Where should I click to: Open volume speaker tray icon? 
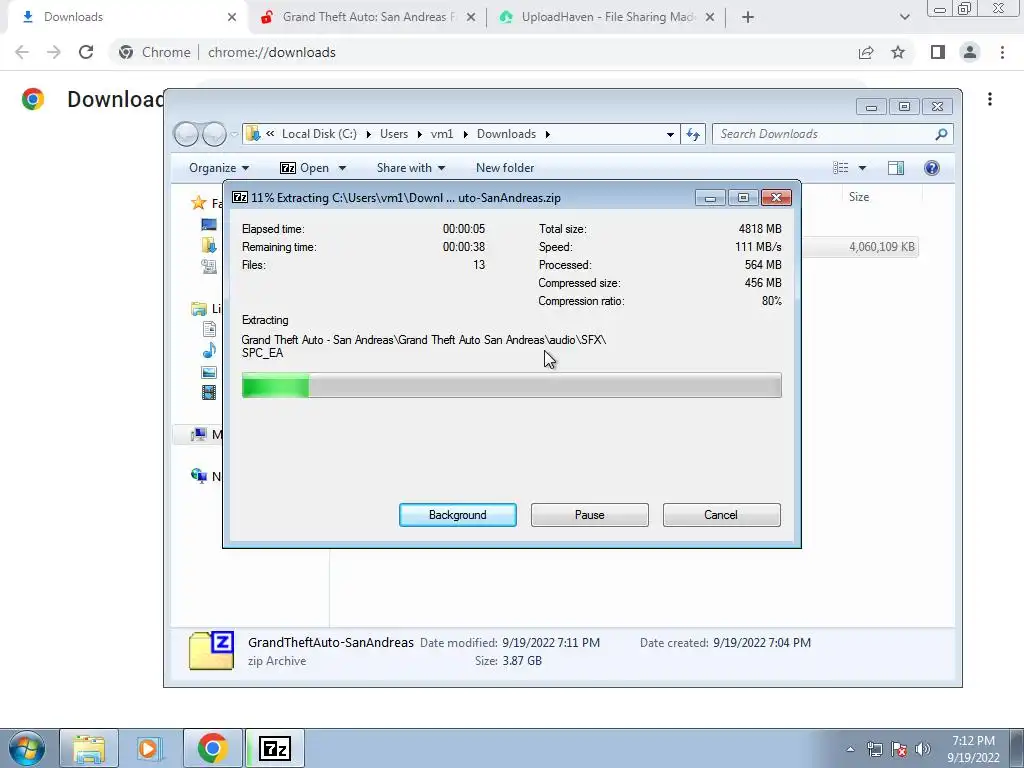(x=923, y=749)
